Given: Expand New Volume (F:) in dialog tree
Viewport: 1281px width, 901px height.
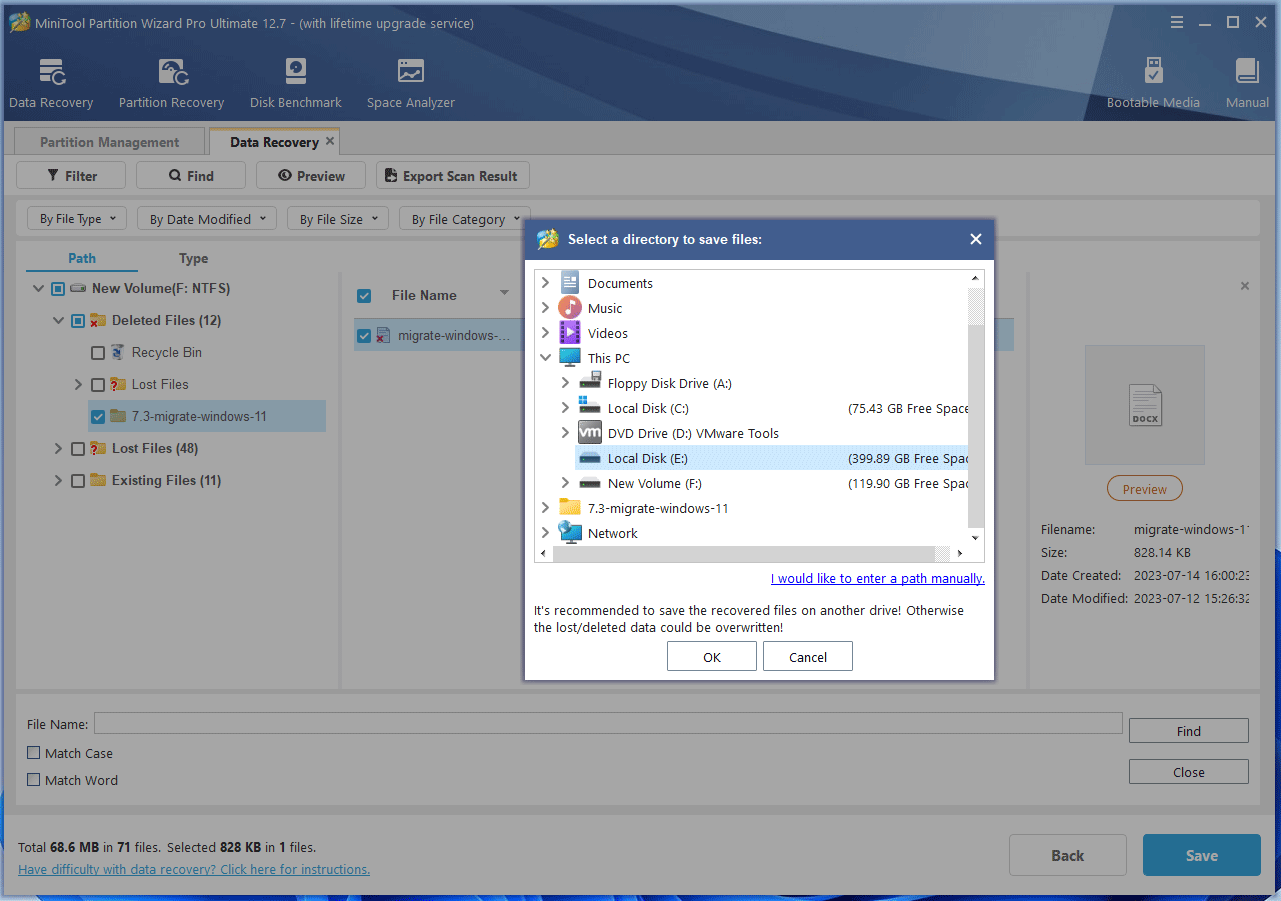Looking at the screenshot, I should click(x=566, y=483).
